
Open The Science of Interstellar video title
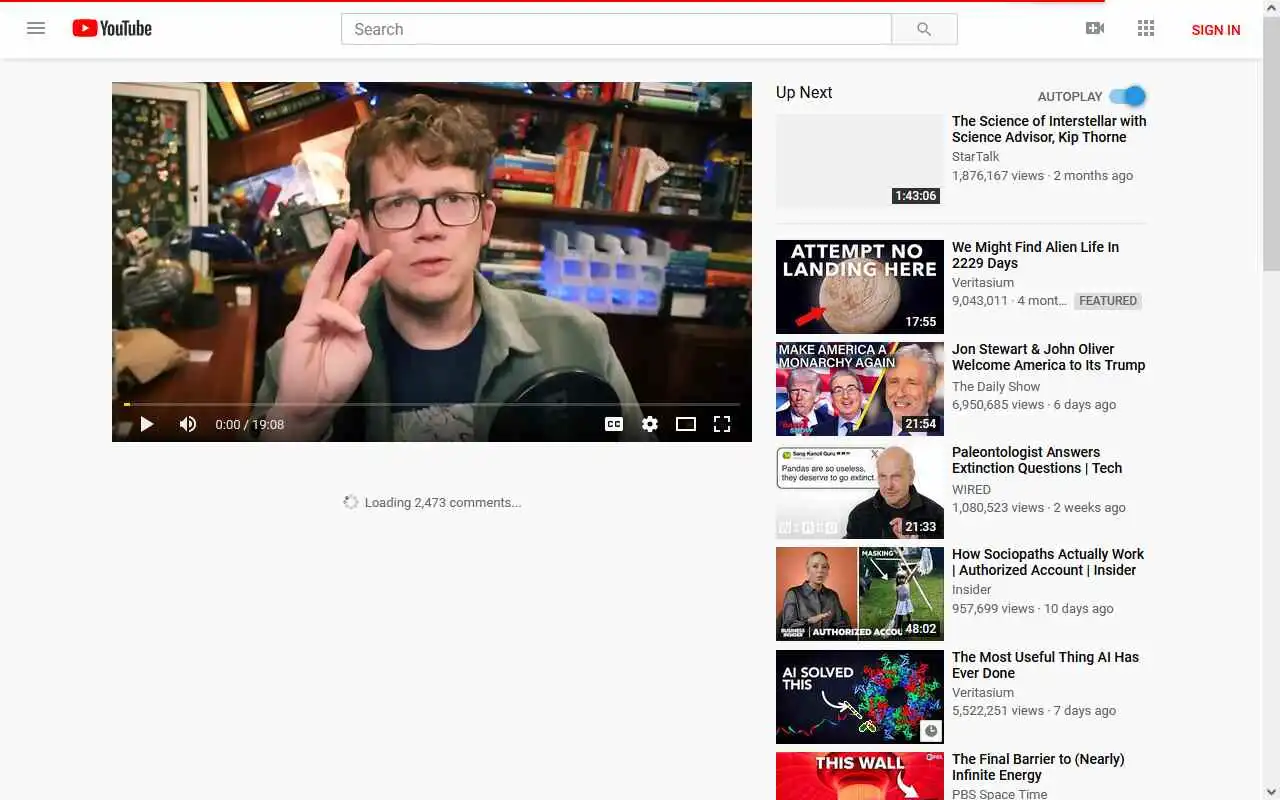[1049, 129]
